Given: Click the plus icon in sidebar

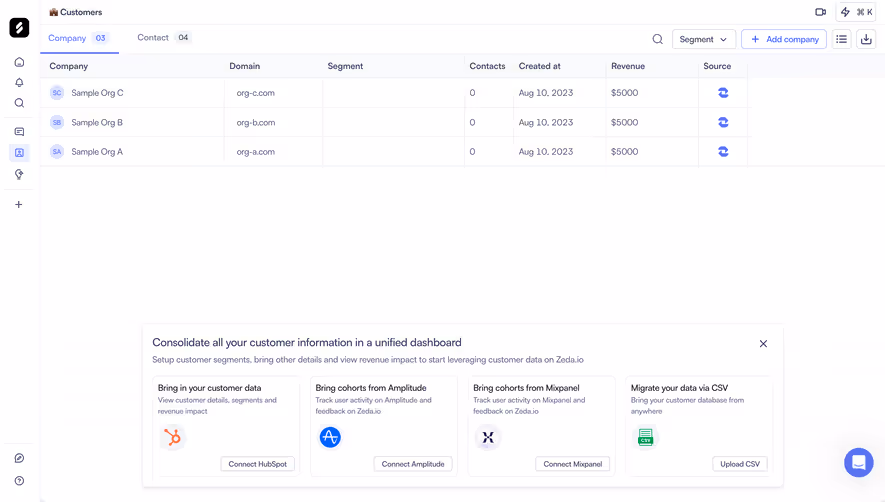Looking at the screenshot, I should coord(19,204).
